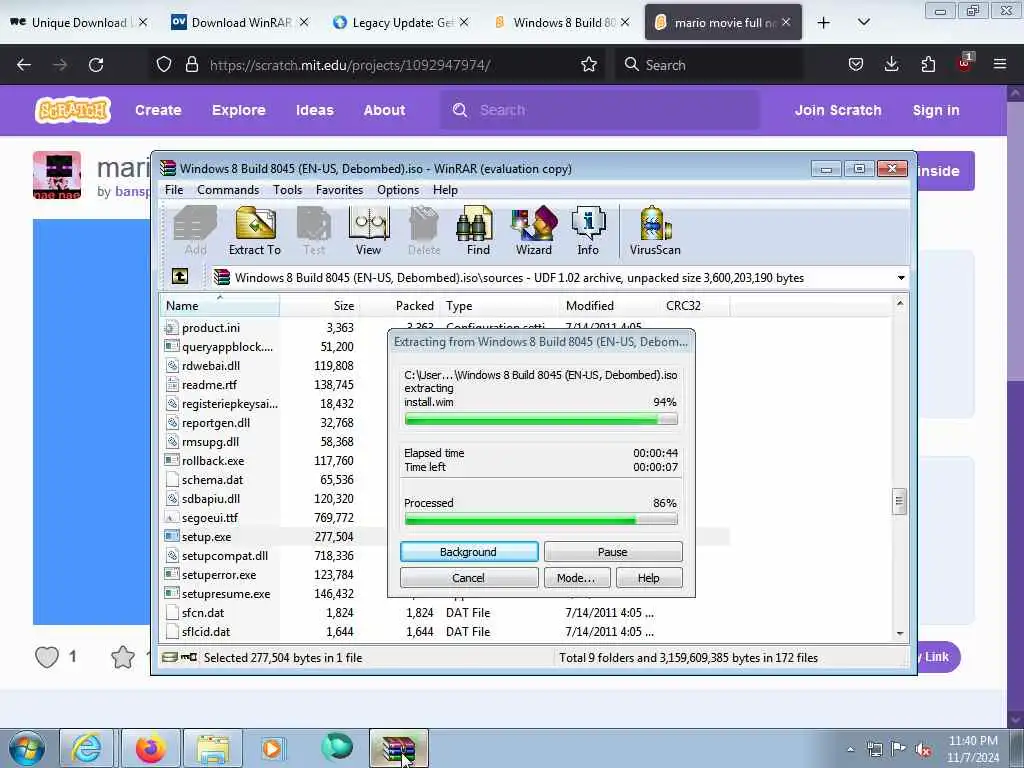
Task: Open the Firefox extensions puzzle icon
Action: coord(928,64)
